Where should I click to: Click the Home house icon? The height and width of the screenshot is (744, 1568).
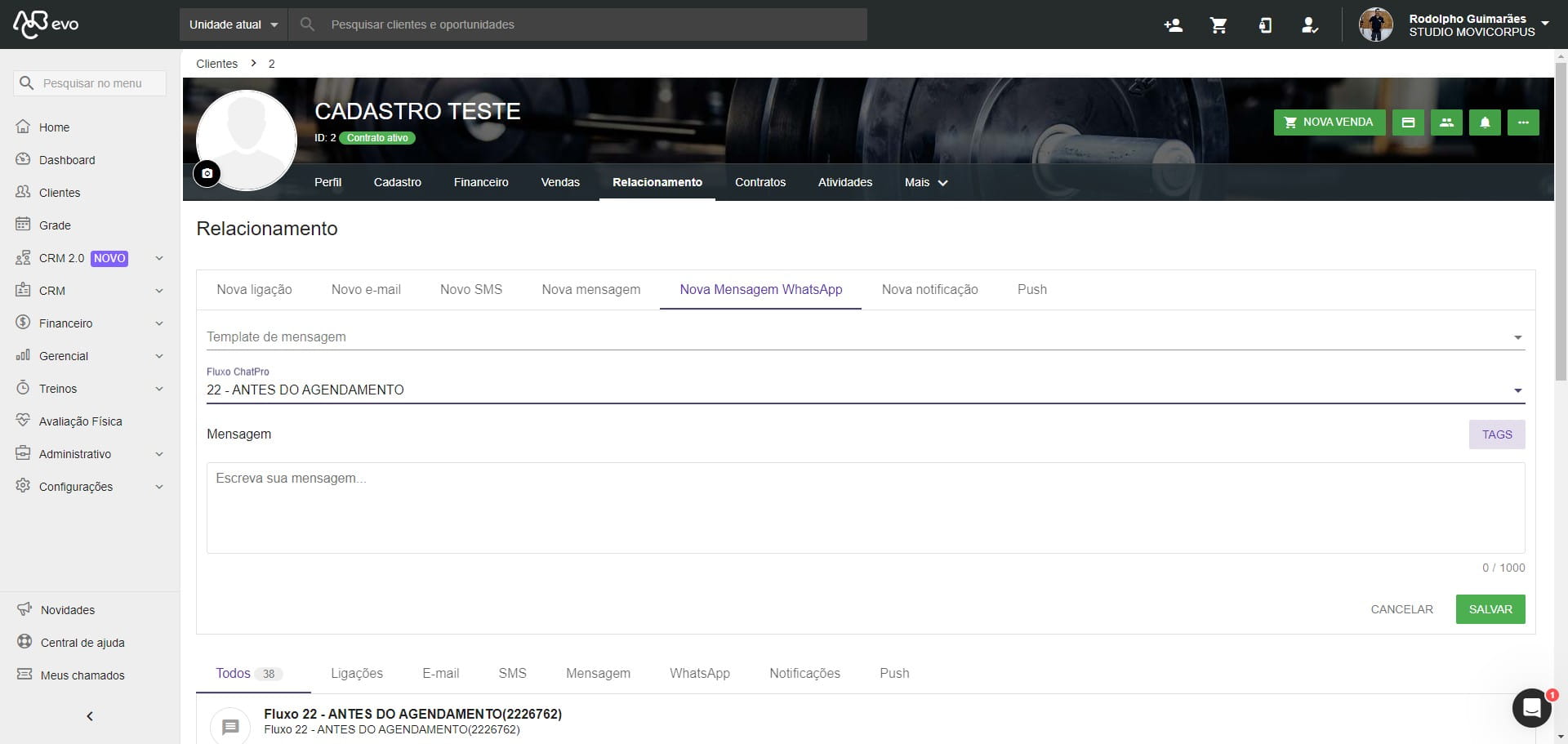(23, 127)
